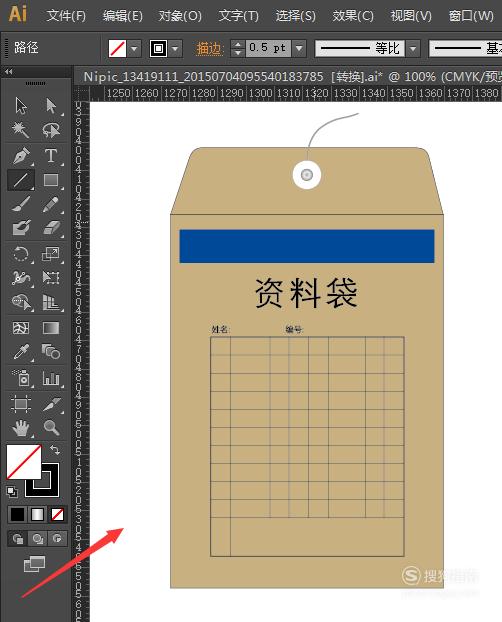This screenshot has width=502, height=622.
Task: Click the fill swatch in tools panel
Action: [x=24, y=461]
